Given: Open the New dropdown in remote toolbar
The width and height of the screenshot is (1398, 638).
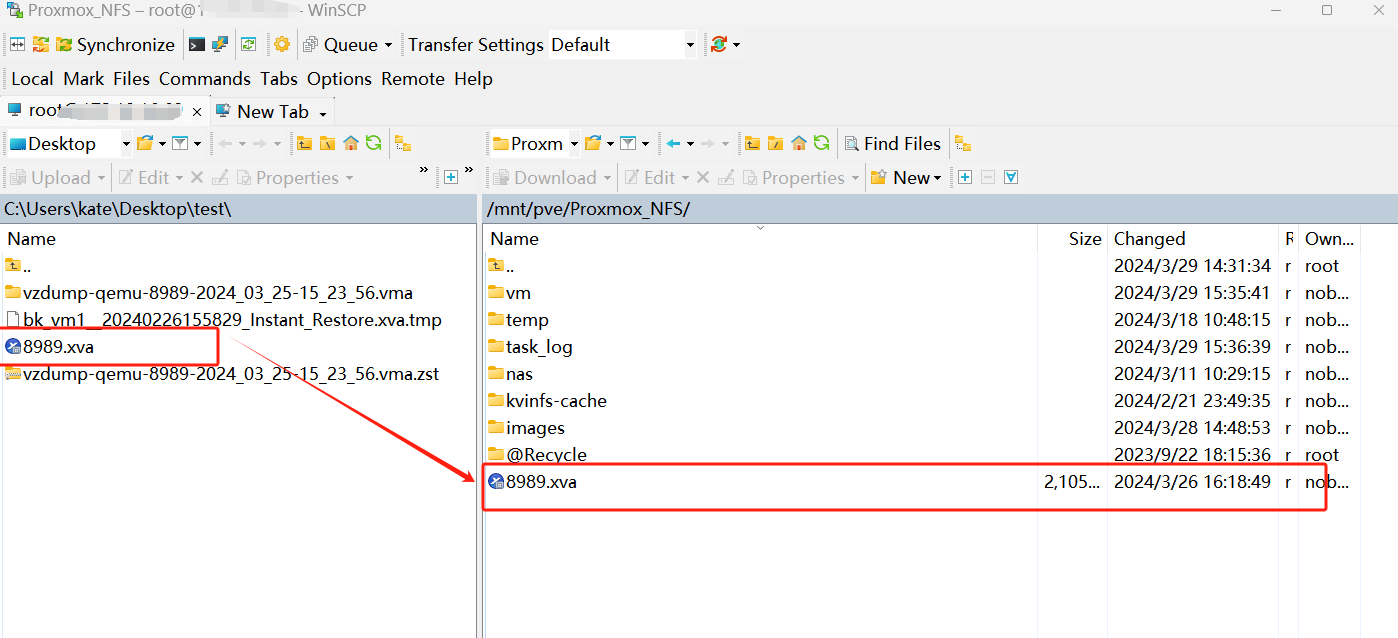Looking at the screenshot, I should (x=906, y=178).
